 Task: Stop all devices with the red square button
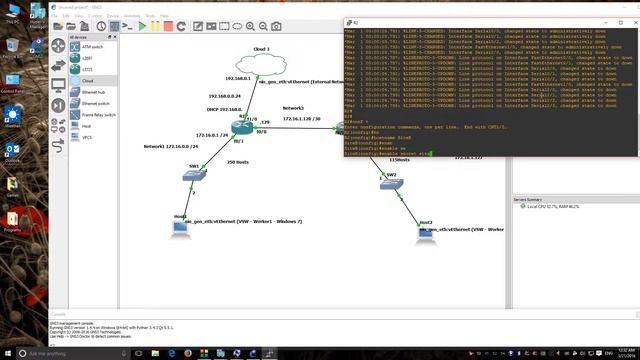168,27
